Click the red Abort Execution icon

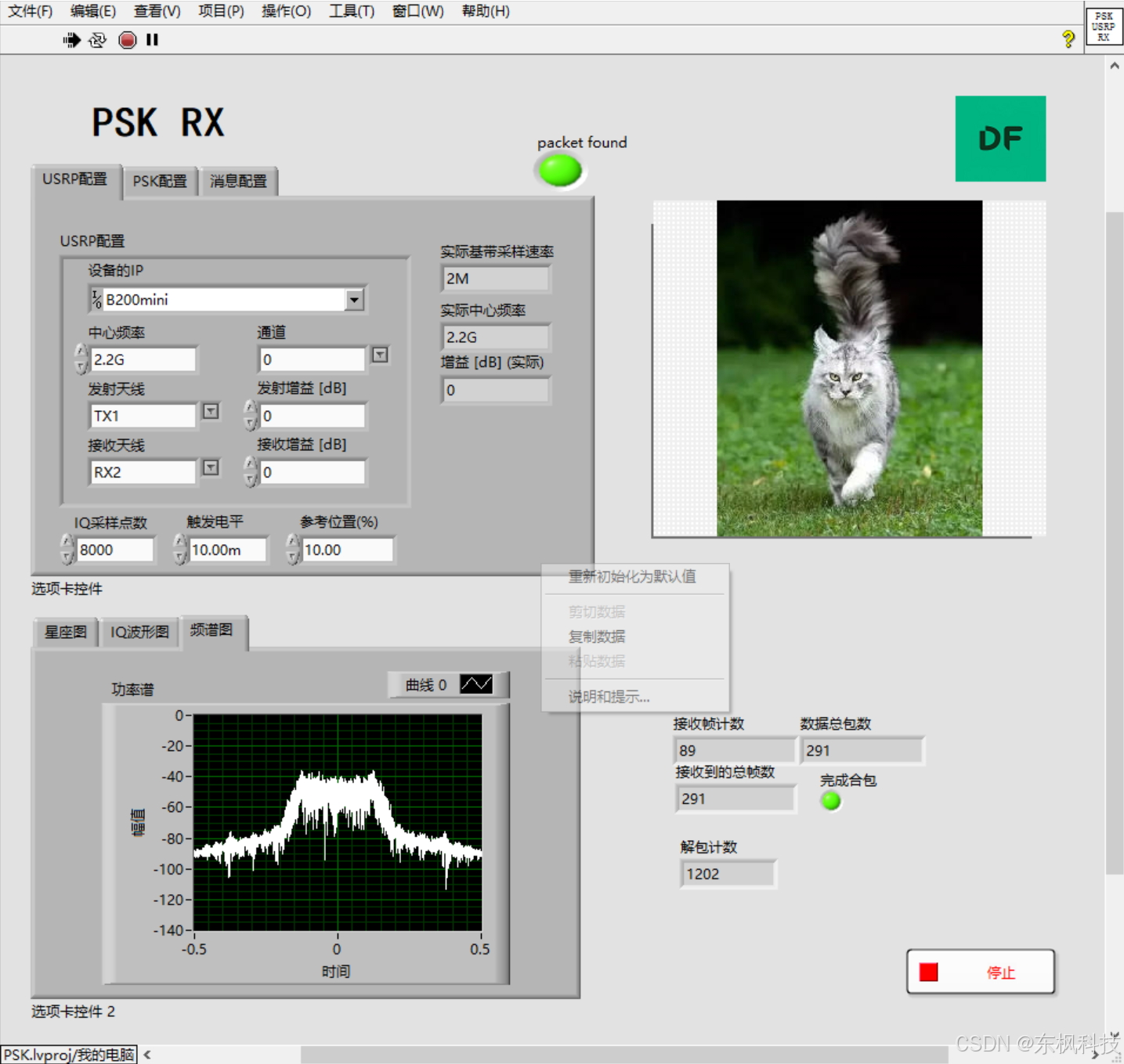(x=127, y=40)
